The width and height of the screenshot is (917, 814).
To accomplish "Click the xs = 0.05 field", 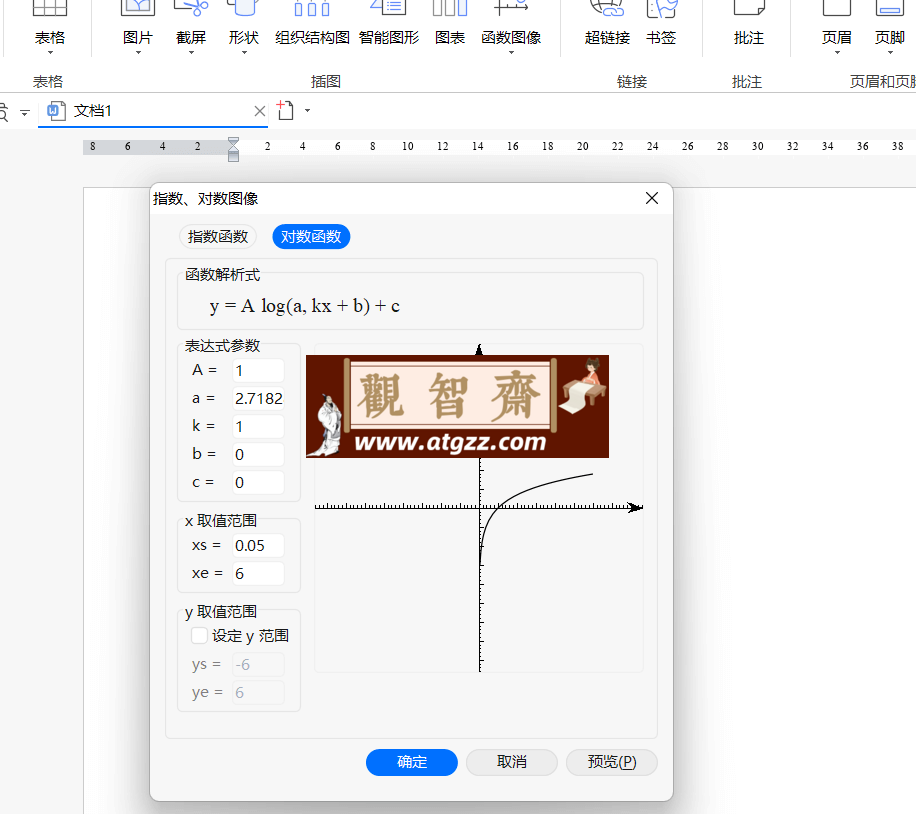I will pyautogui.click(x=258, y=546).
